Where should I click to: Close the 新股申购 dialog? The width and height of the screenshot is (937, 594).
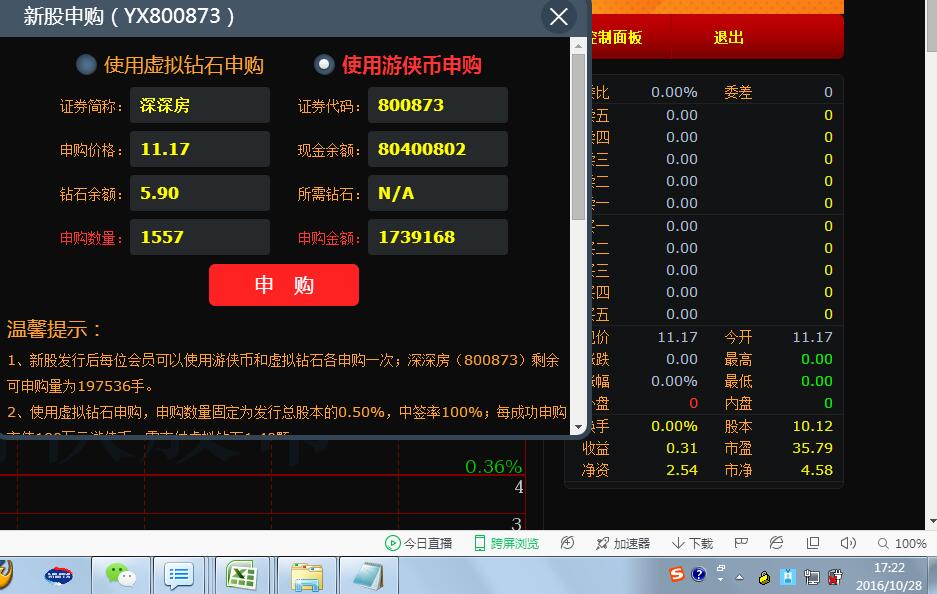pyautogui.click(x=559, y=17)
